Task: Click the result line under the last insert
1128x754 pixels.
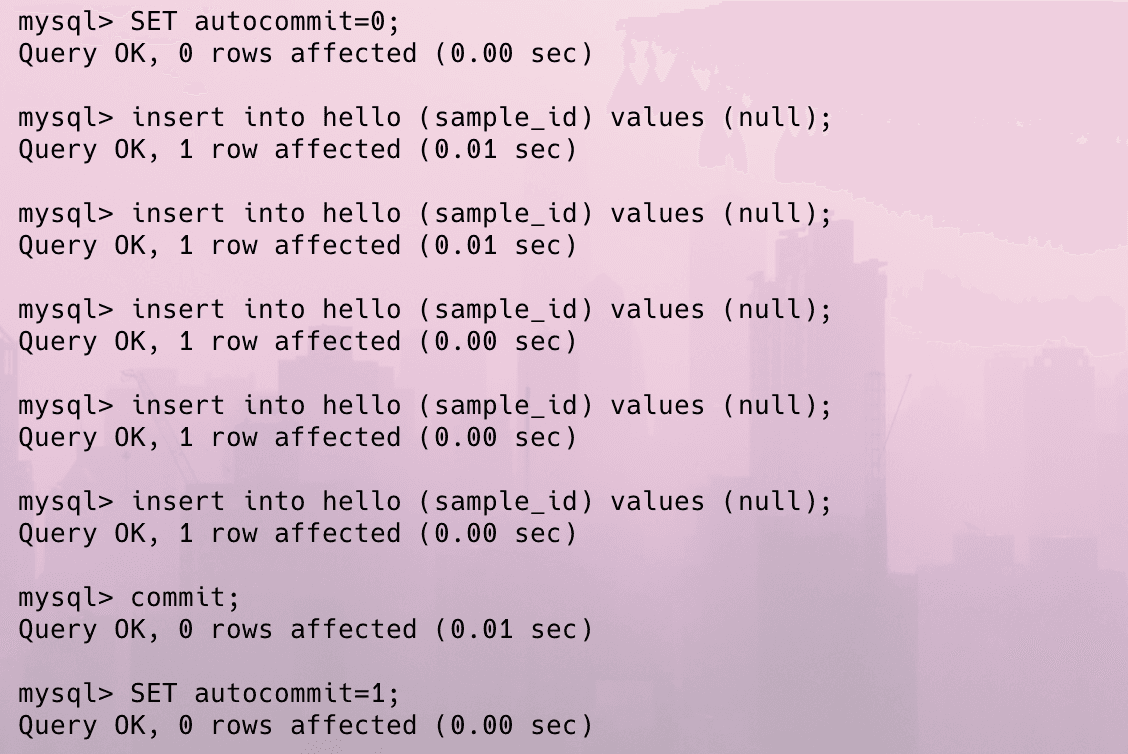Action: [297, 534]
